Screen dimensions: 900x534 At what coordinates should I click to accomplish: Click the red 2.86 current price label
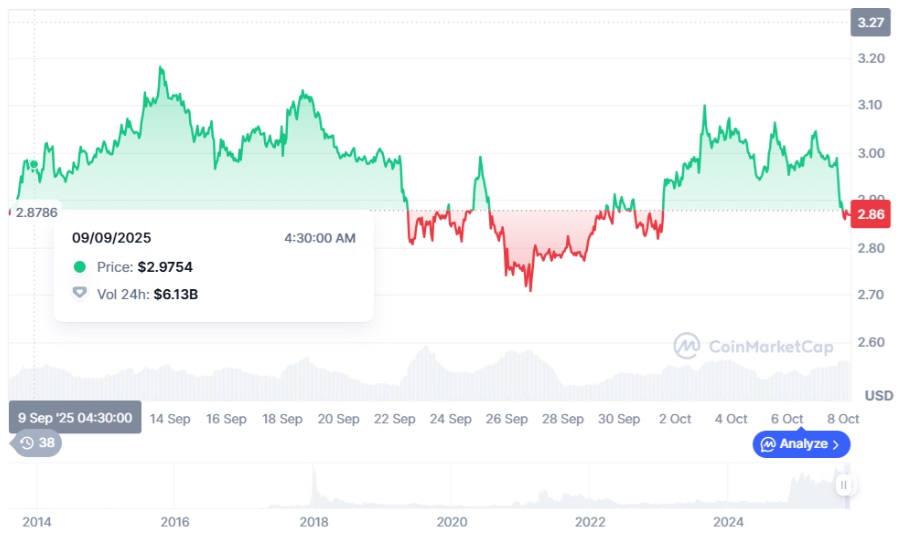pyautogui.click(x=870, y=214)
